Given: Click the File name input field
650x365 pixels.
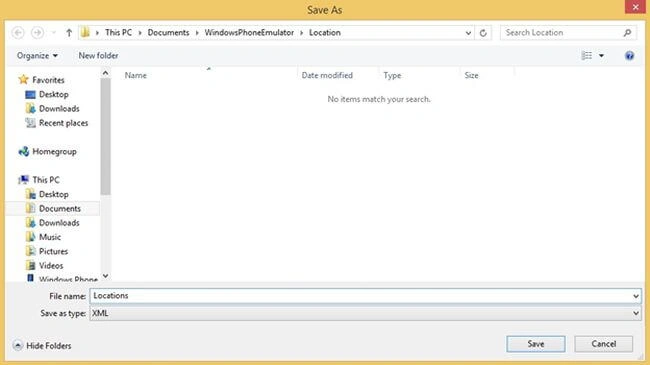Looking at the screenshot, I should click(361, 296).
